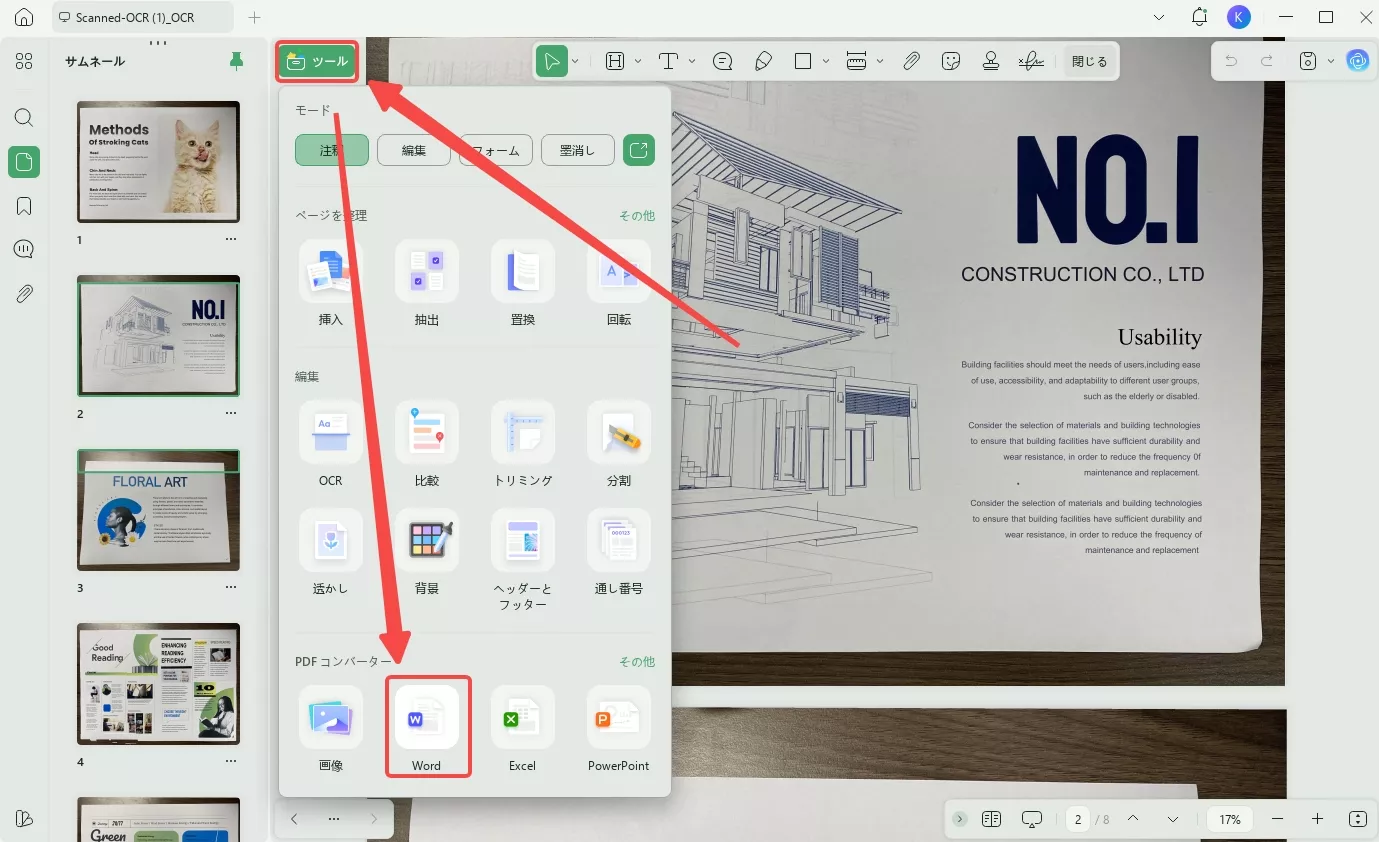Open the 比較 compare tool
The height and width of the screenshot is (842, 1379).
click(427, 445)
